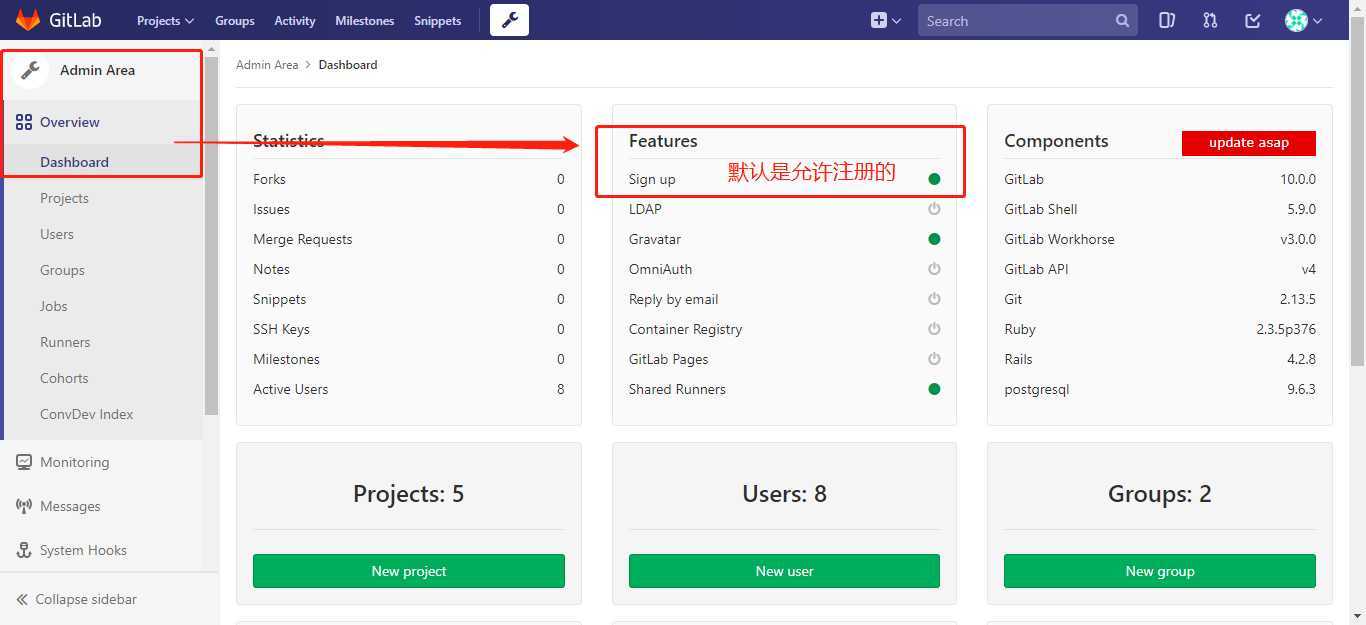Click the Groups: 2 heading
This screenshot has height=625, width=1366.
pos(1160,494)
